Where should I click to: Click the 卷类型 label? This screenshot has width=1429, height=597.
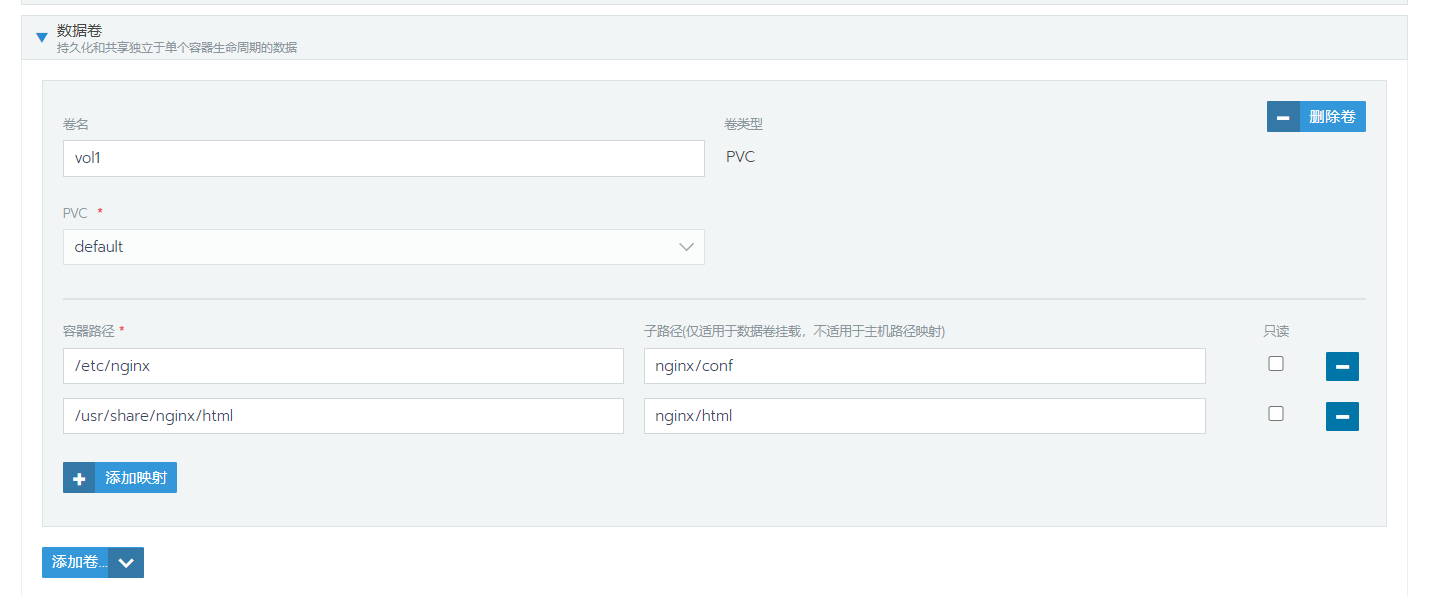pos(744,124)
